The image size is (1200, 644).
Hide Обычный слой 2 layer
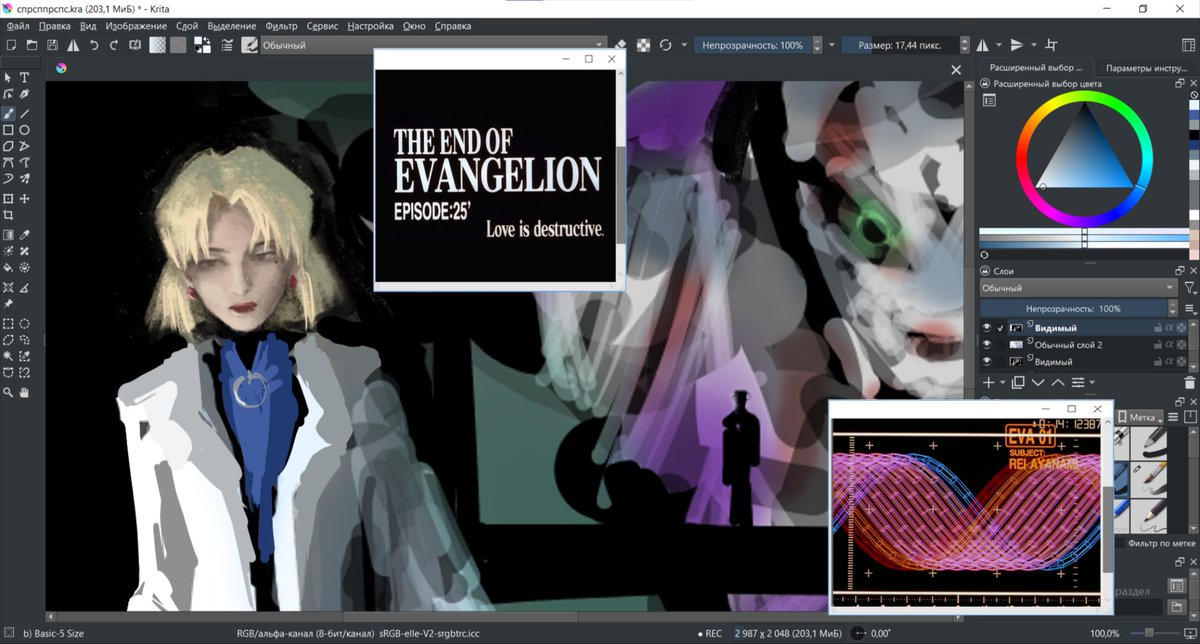coord(986,345)
